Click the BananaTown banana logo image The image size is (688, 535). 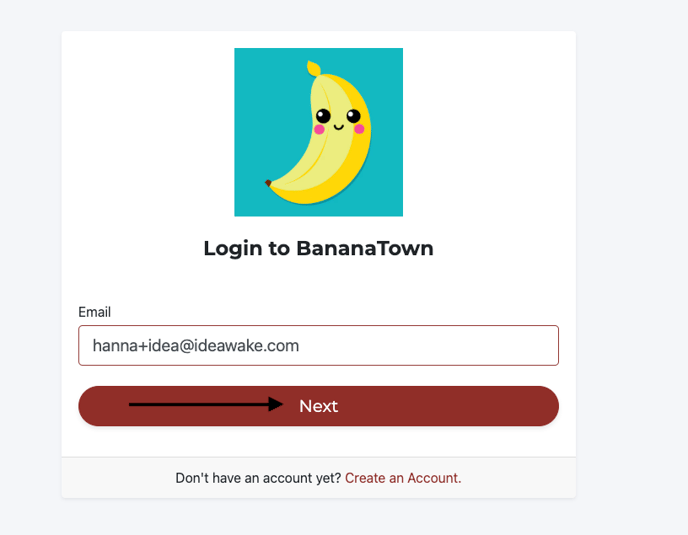click(319, 132)
